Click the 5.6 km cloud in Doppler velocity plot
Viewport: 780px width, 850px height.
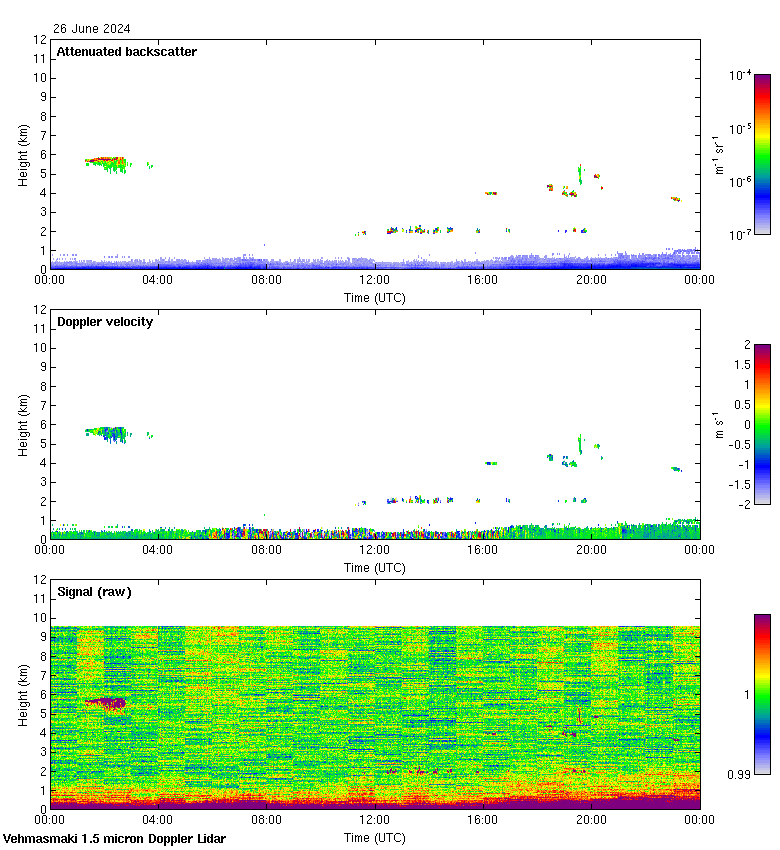pos(106,432)
